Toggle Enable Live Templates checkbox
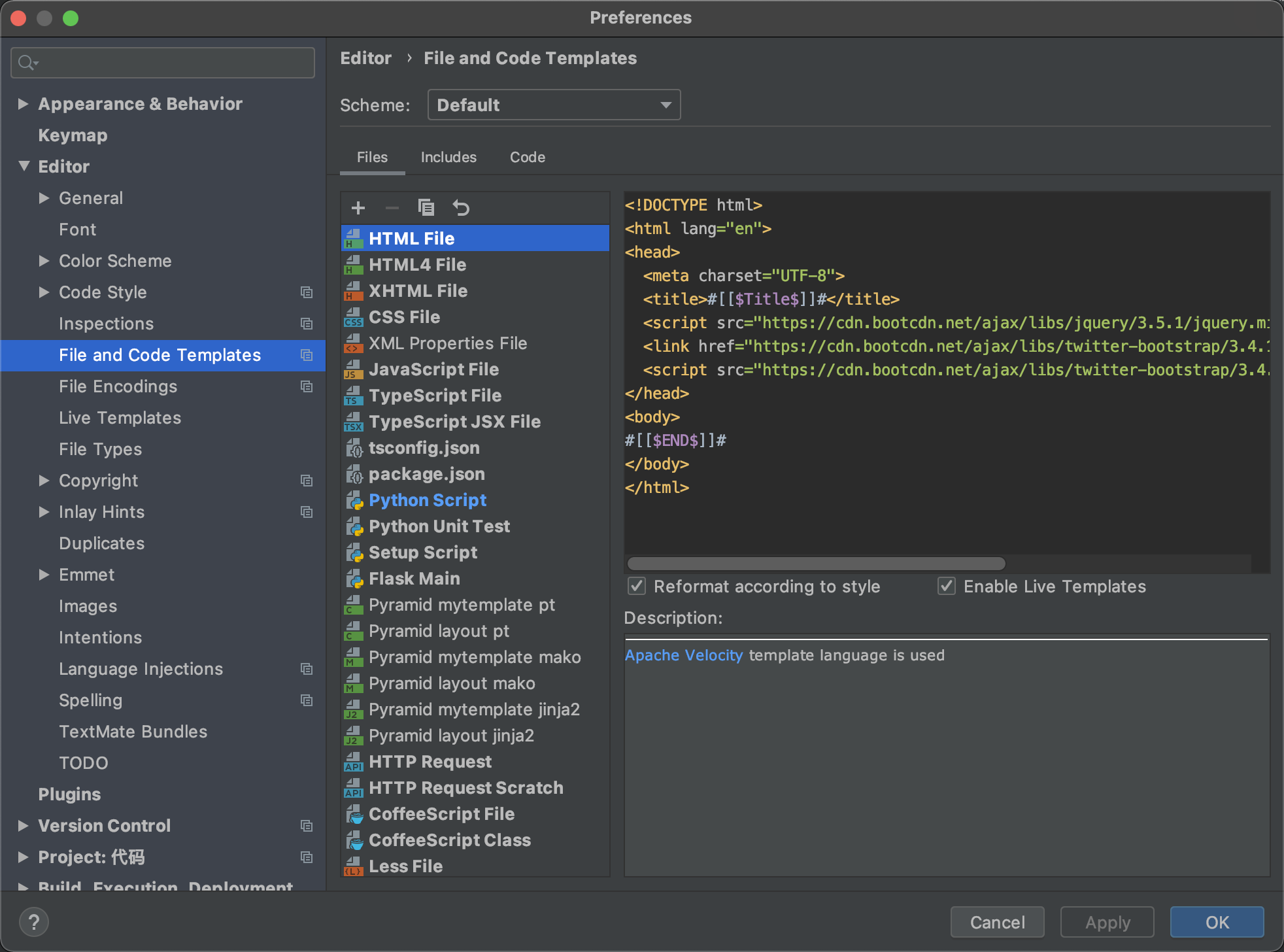Screen dimensions: 1284x952 pyautogui.click(x=947, y=587)
